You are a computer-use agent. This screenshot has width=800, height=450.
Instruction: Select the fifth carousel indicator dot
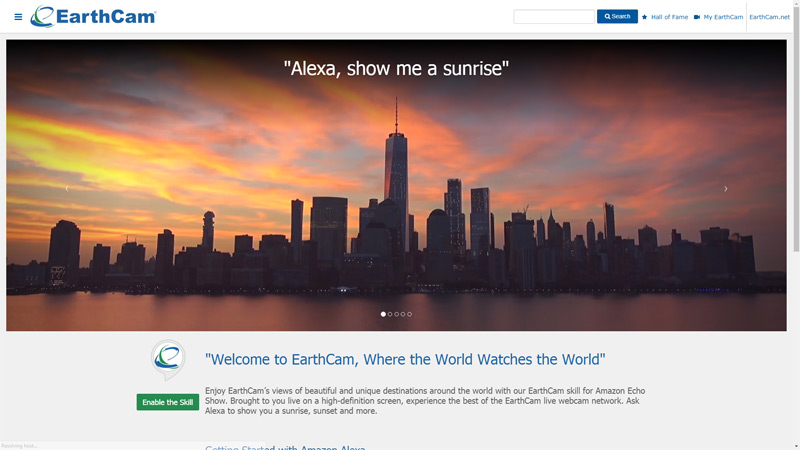[409, 314]
